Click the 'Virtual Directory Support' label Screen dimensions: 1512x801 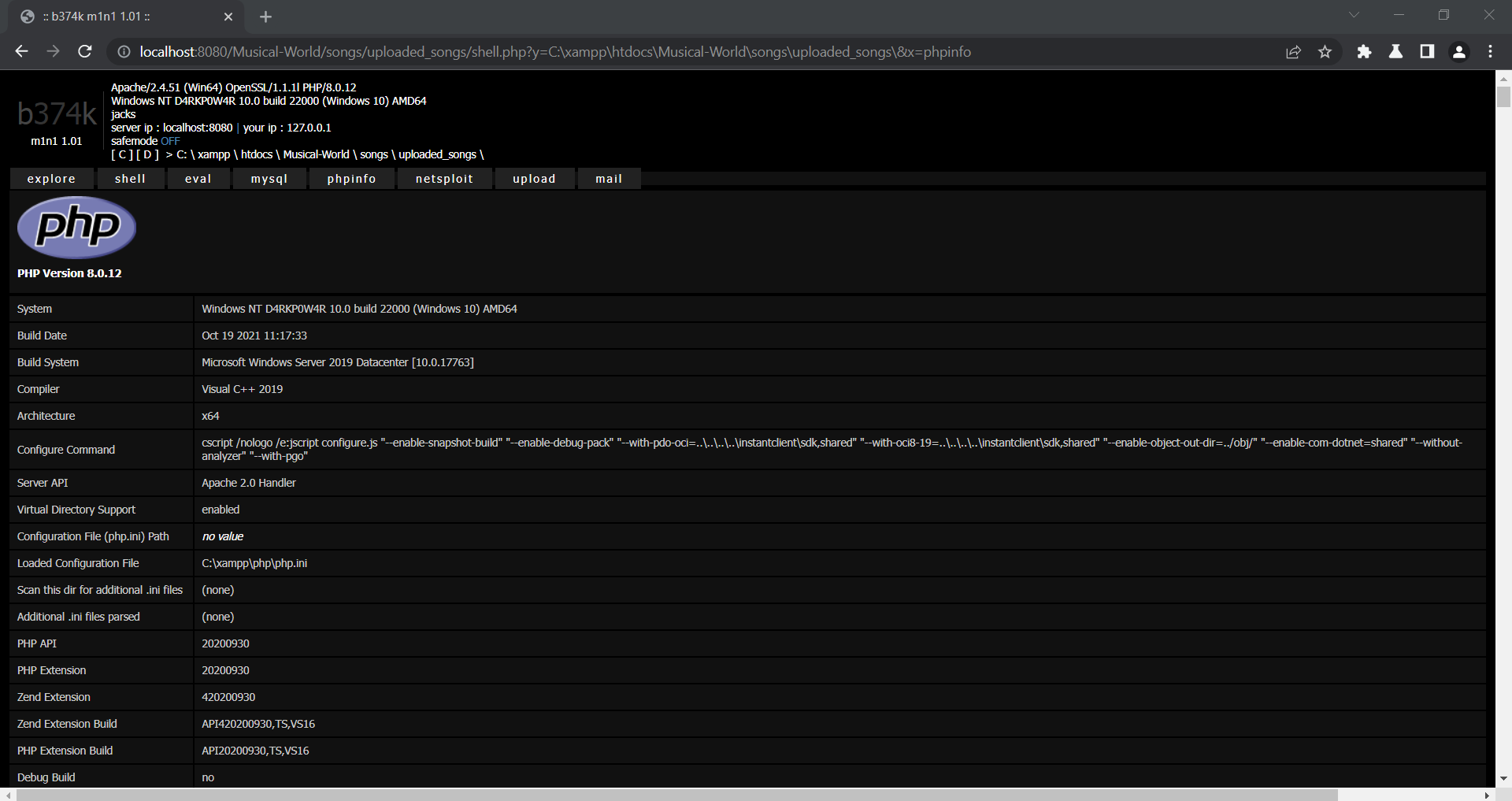coord(76,510)
